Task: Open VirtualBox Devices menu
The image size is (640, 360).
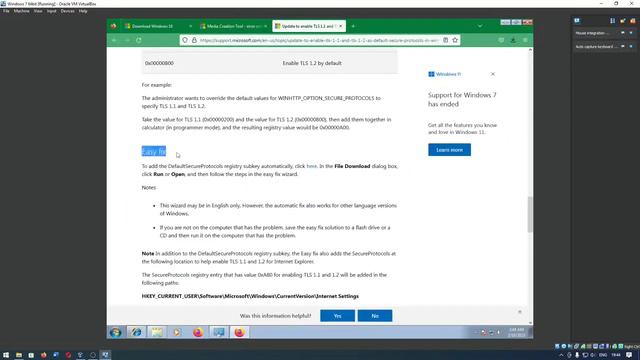Action: (x=68, y=11)
